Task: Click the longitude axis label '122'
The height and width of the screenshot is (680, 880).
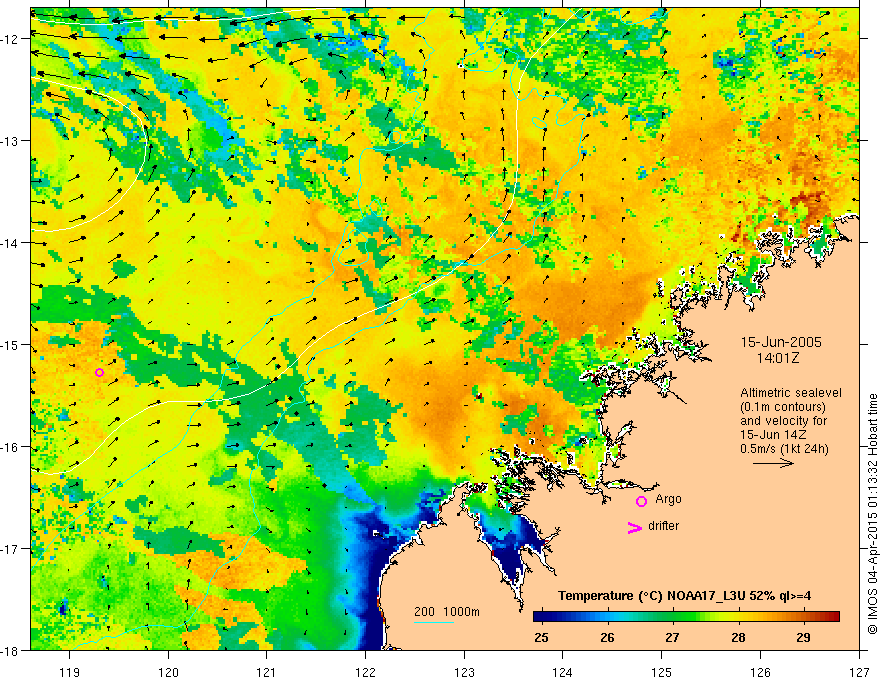Action: click(x=365, y=672)
